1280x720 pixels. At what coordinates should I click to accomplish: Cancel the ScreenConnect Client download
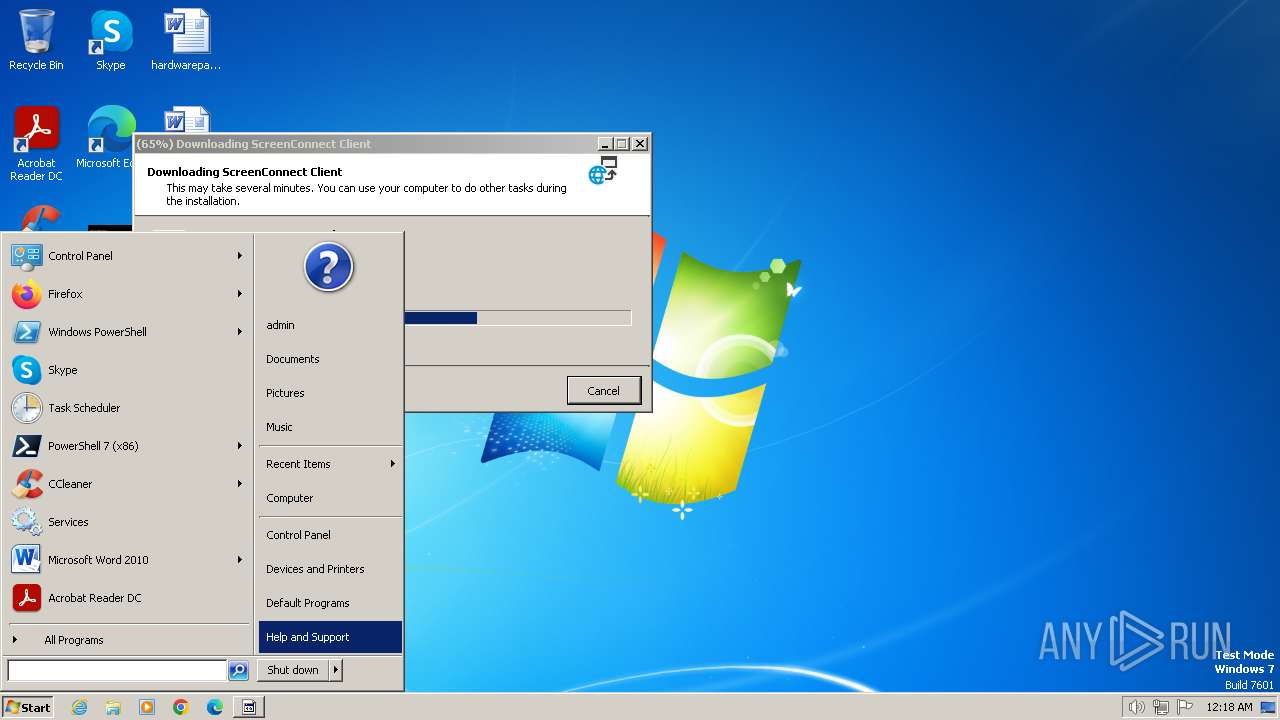pyautogui.click(x=603, y=391)
